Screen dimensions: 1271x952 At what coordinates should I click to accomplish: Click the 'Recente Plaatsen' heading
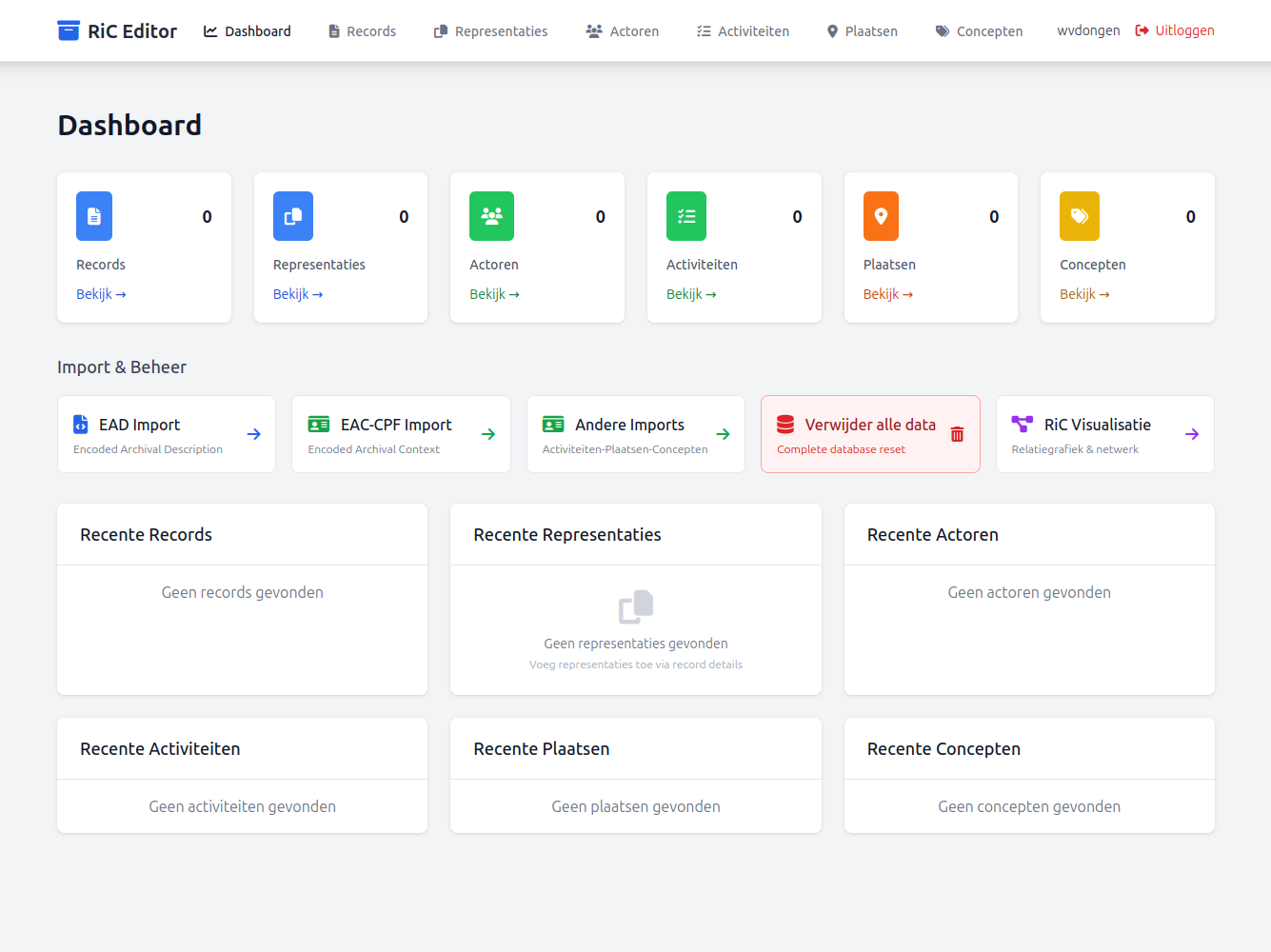pos(542,749)
